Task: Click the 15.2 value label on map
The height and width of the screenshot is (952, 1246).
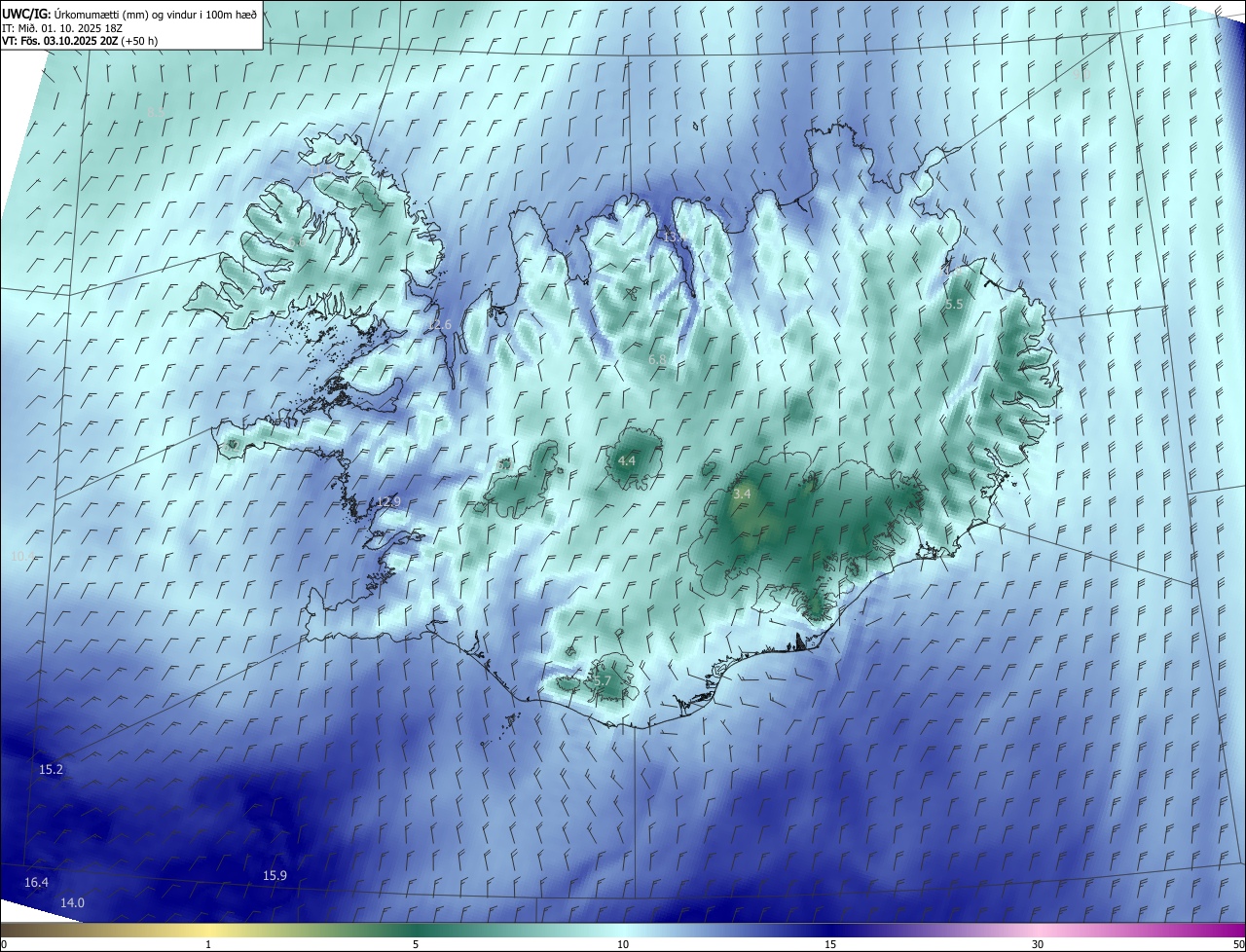Action: (51, 770)
